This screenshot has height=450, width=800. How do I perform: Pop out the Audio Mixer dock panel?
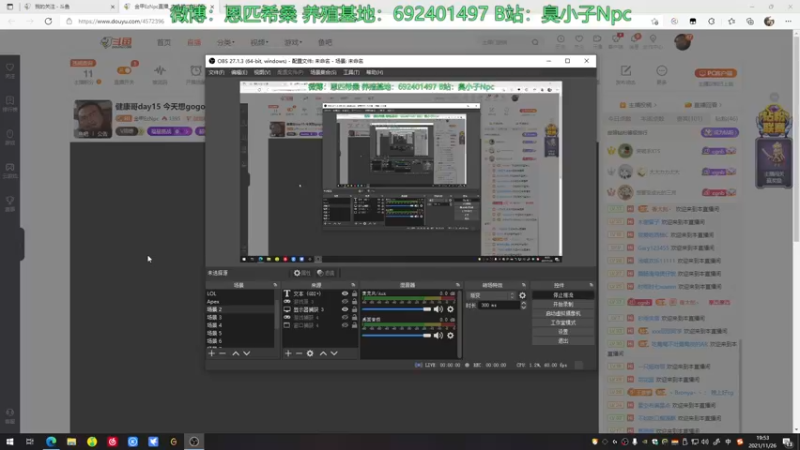(458, 285)
